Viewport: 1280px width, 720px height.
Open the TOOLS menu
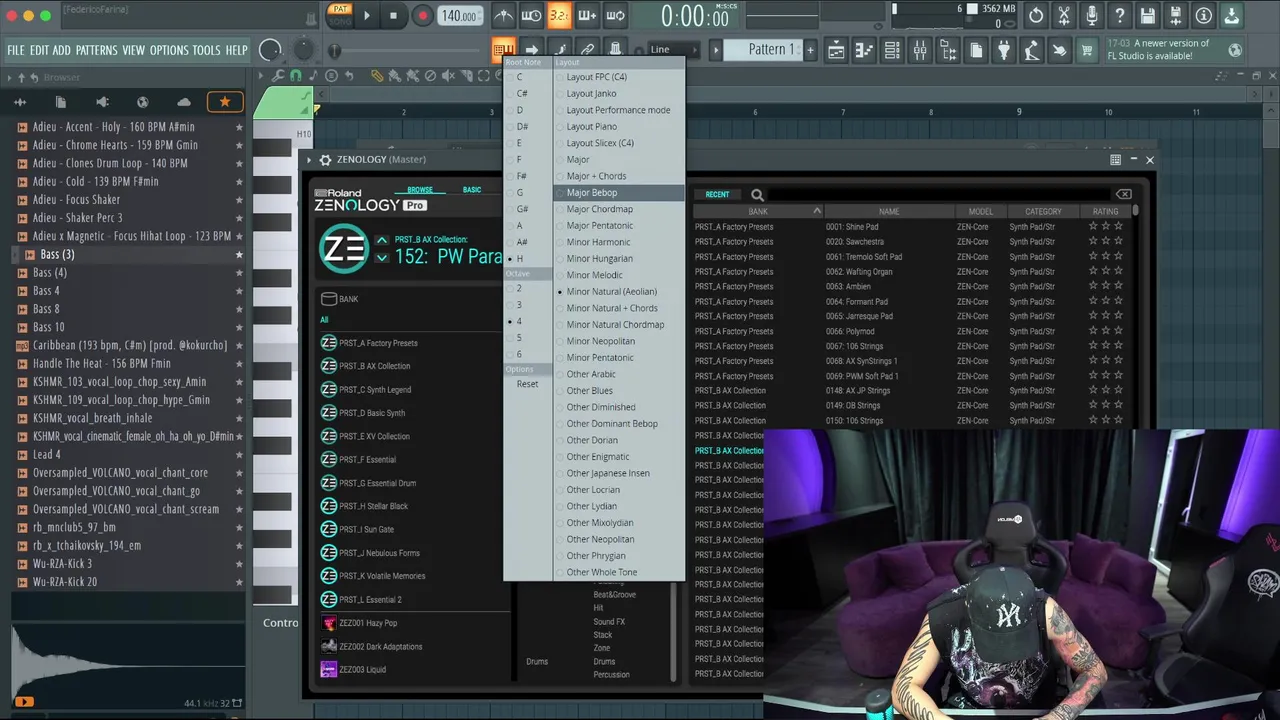click(206, 50)
